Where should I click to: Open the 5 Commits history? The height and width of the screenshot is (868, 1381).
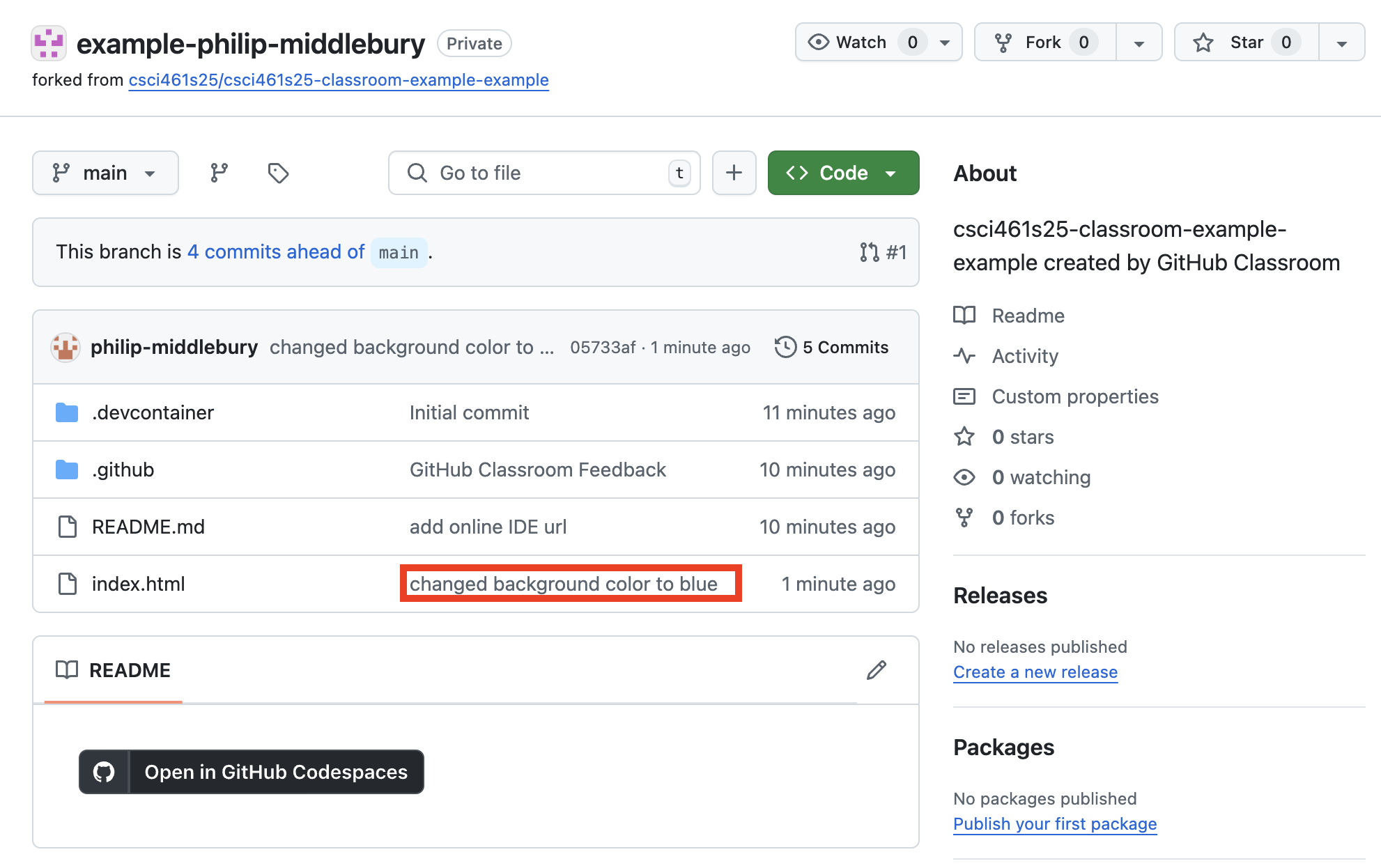tap(831, 347)
